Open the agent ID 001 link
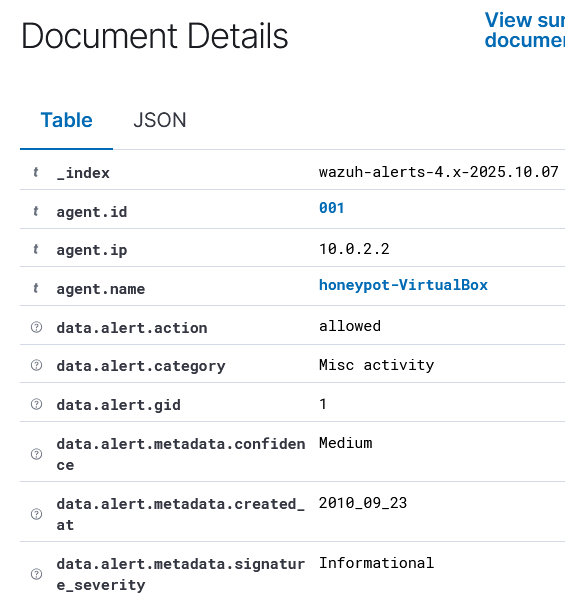 (332, 208)
